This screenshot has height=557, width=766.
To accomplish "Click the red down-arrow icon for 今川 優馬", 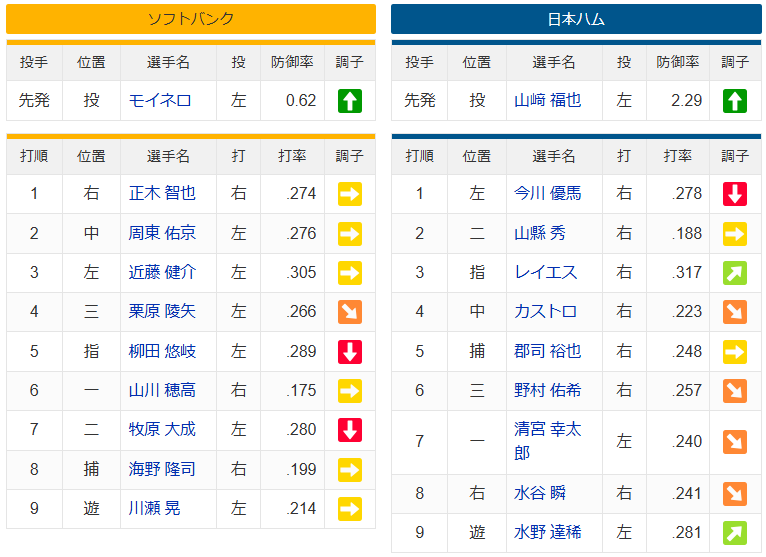I will click(x=735, y=193).
